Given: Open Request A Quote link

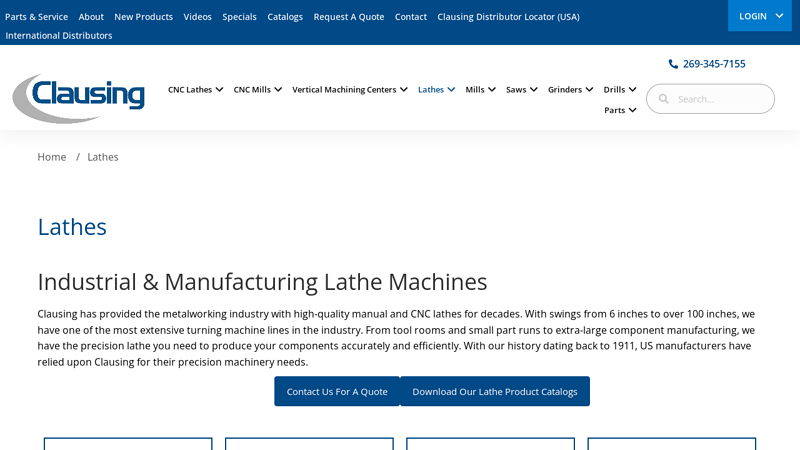Looking at the screenshot, I should click(x=348, y=17).
